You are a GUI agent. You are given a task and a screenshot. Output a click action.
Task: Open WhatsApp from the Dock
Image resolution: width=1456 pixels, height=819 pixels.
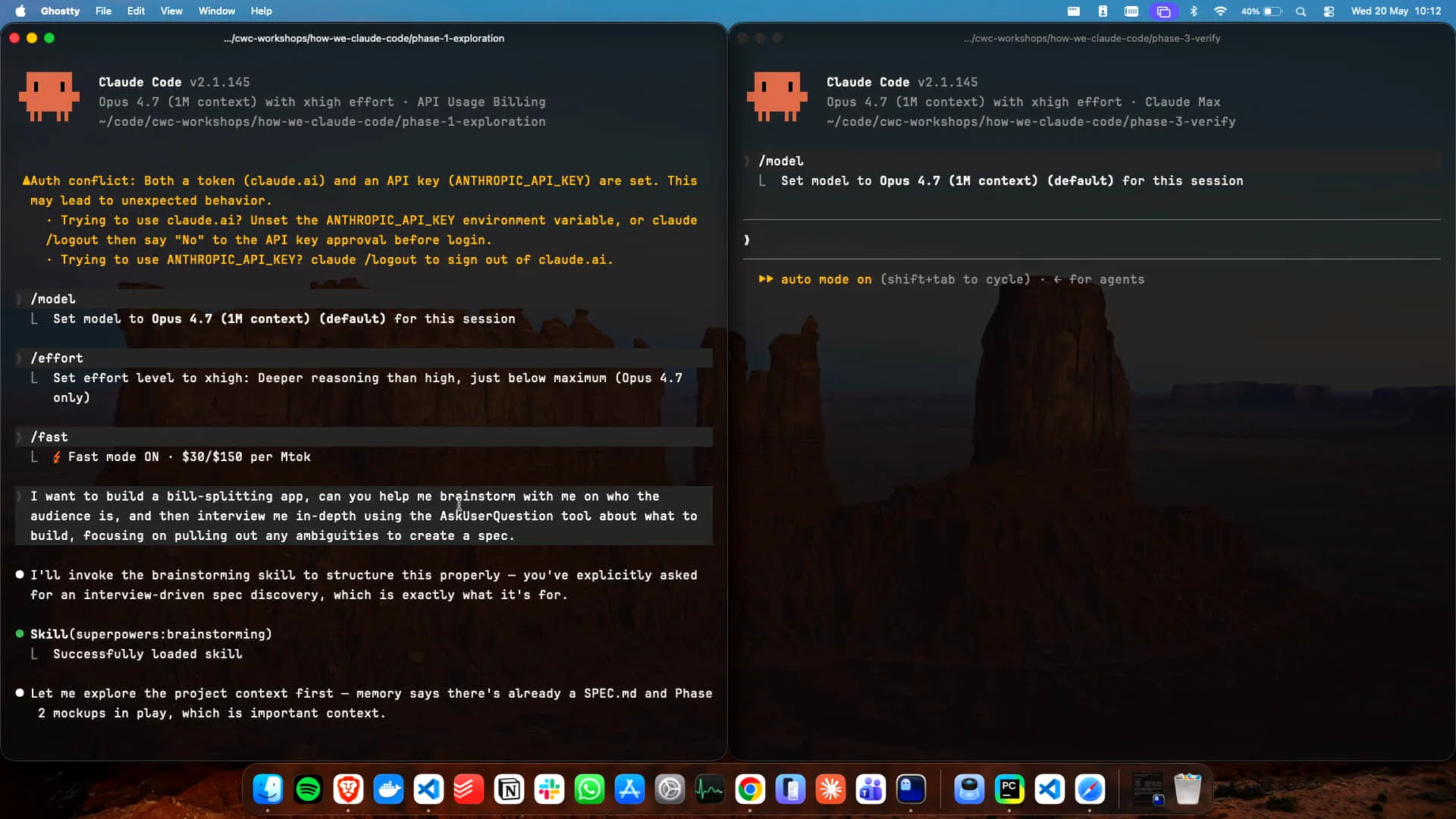click(589, 789)
